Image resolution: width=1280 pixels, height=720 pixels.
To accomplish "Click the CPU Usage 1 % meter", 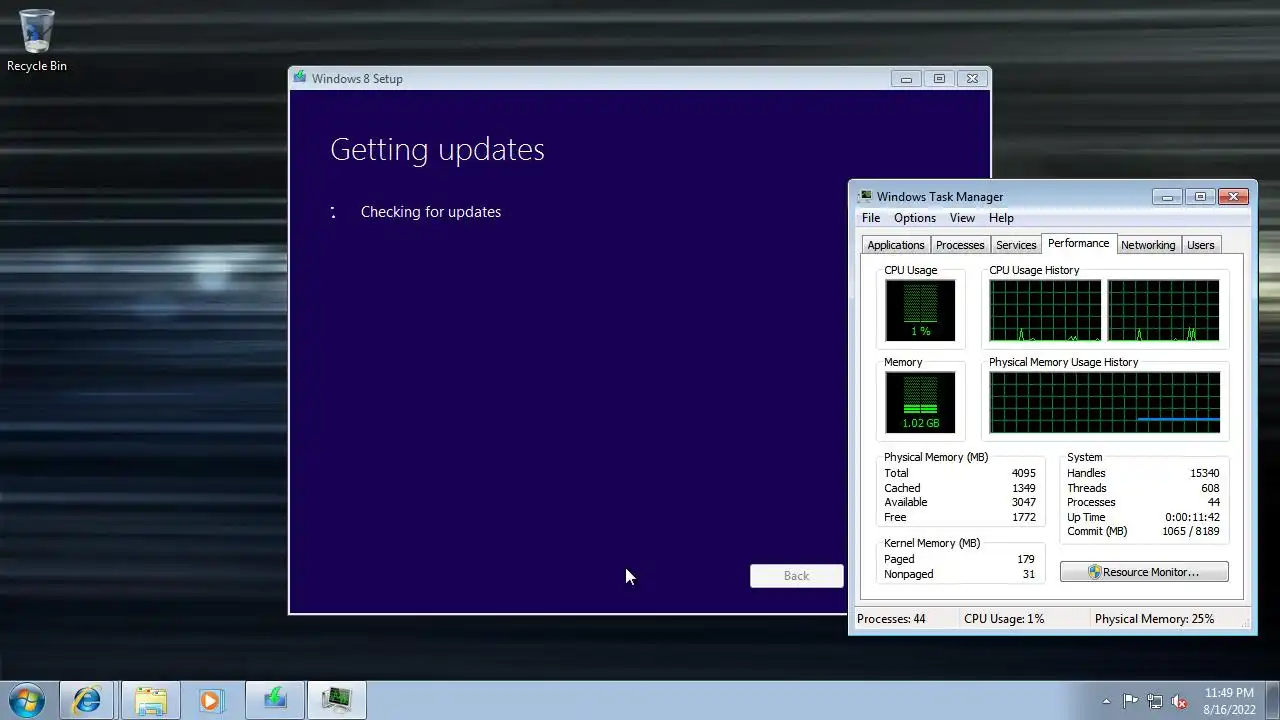I will click(x=920, y=311).
